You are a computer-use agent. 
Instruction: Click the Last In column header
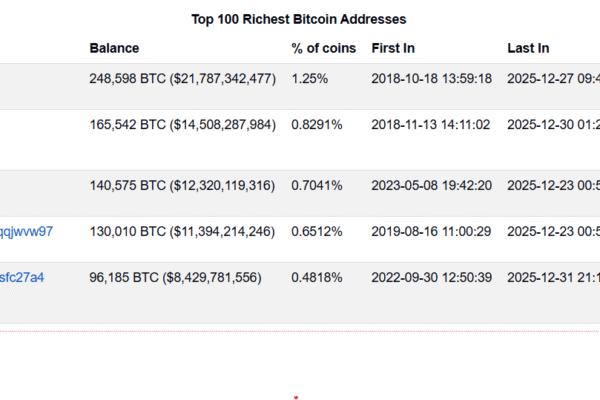528,48
